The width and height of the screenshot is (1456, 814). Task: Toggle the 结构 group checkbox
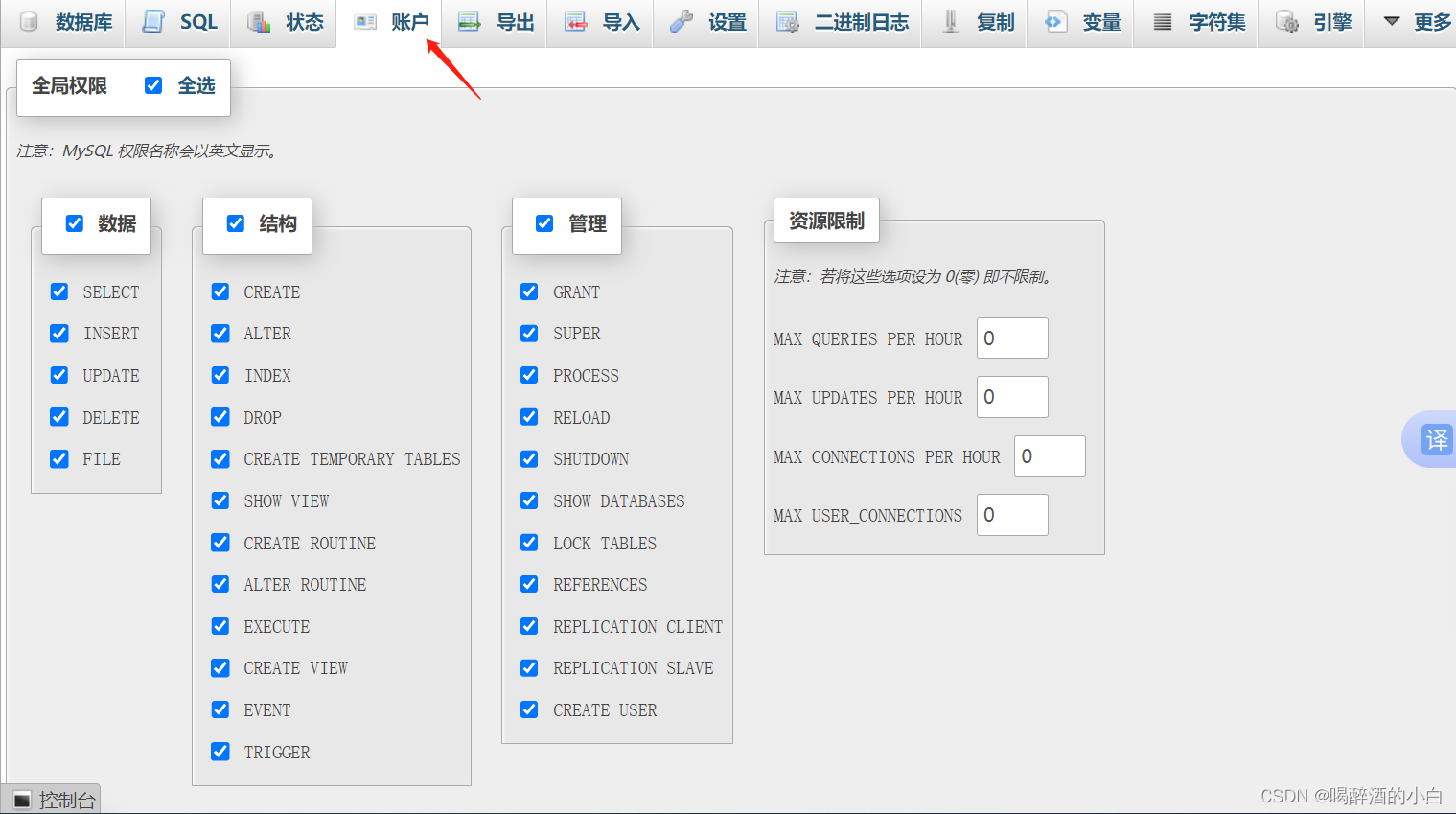pyautogui.click(x=236, y=223)
